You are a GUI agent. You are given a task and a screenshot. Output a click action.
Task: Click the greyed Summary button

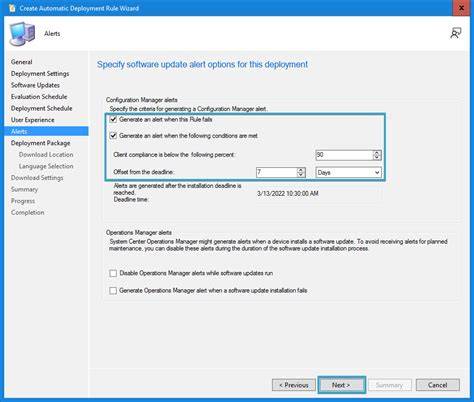390,385
